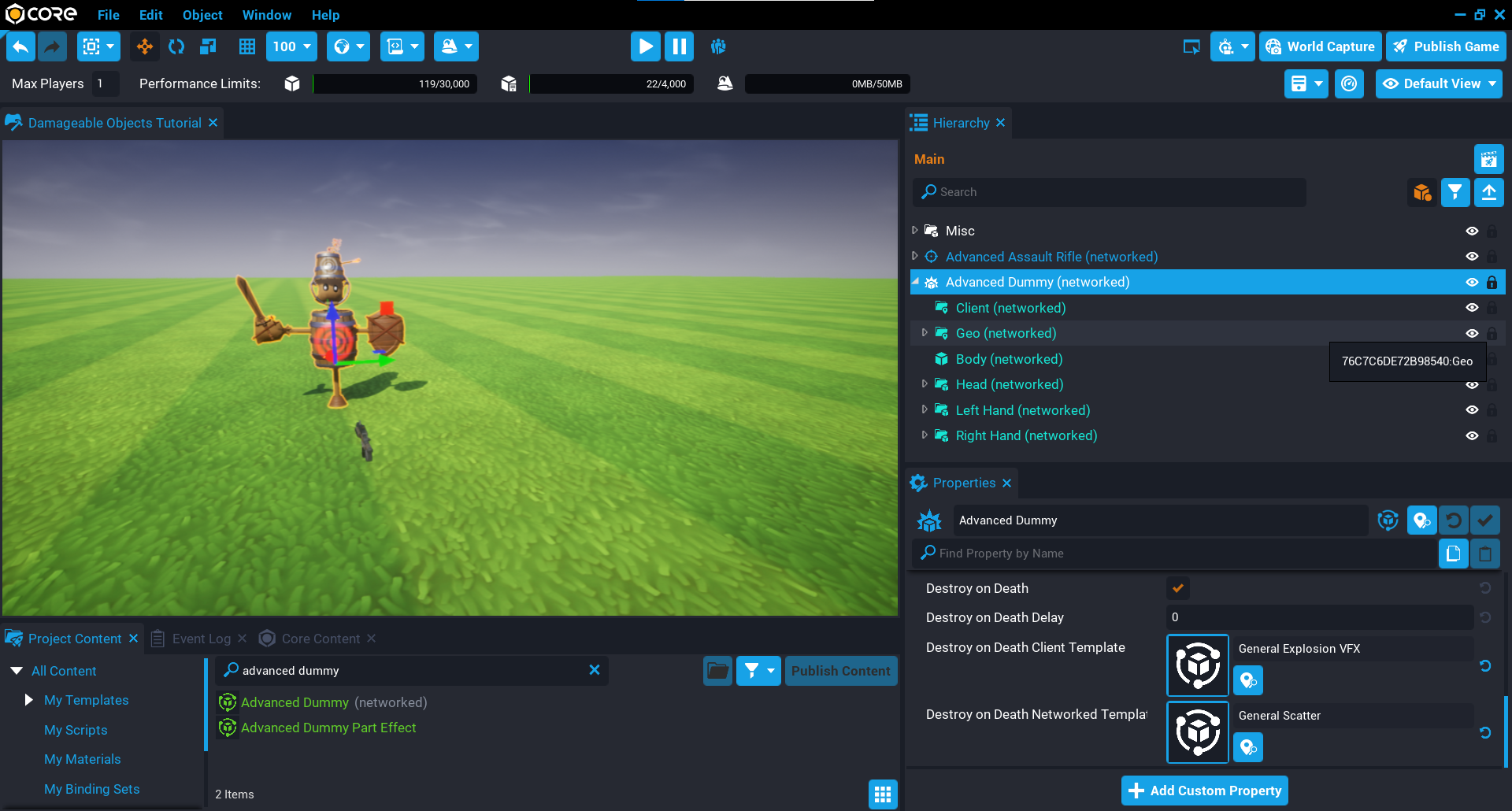Hide the Misc folder with eye icon
Screen dimensions: 1512x811
[1472, 231]
